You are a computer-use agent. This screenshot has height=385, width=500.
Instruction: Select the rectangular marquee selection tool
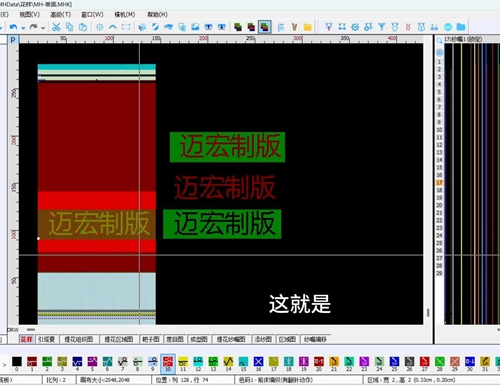pyautogui.click(x=126, y=27)
